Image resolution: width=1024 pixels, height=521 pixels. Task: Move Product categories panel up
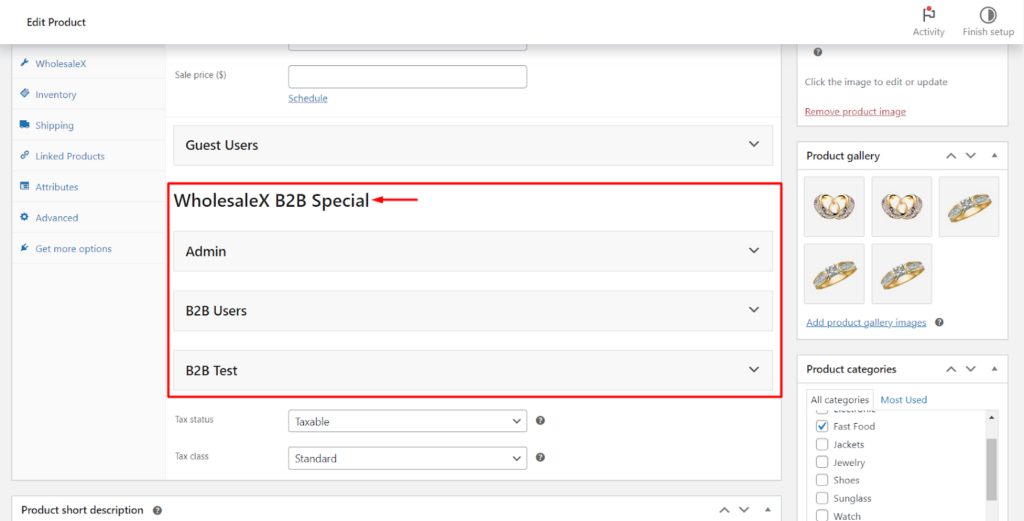(951, 369)
